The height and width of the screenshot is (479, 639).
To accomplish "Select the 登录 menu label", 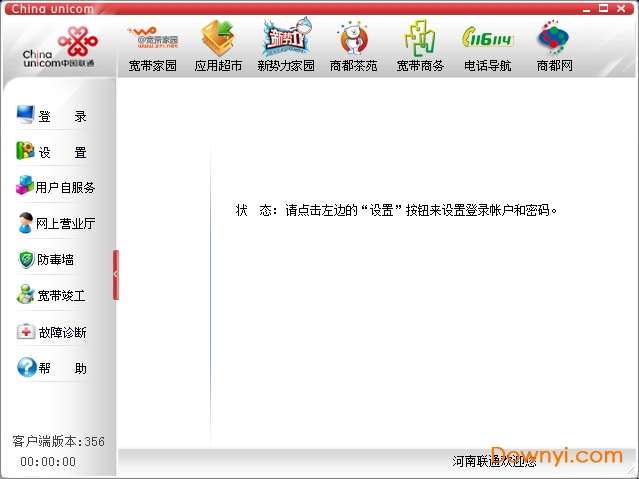I will [62, 117].
